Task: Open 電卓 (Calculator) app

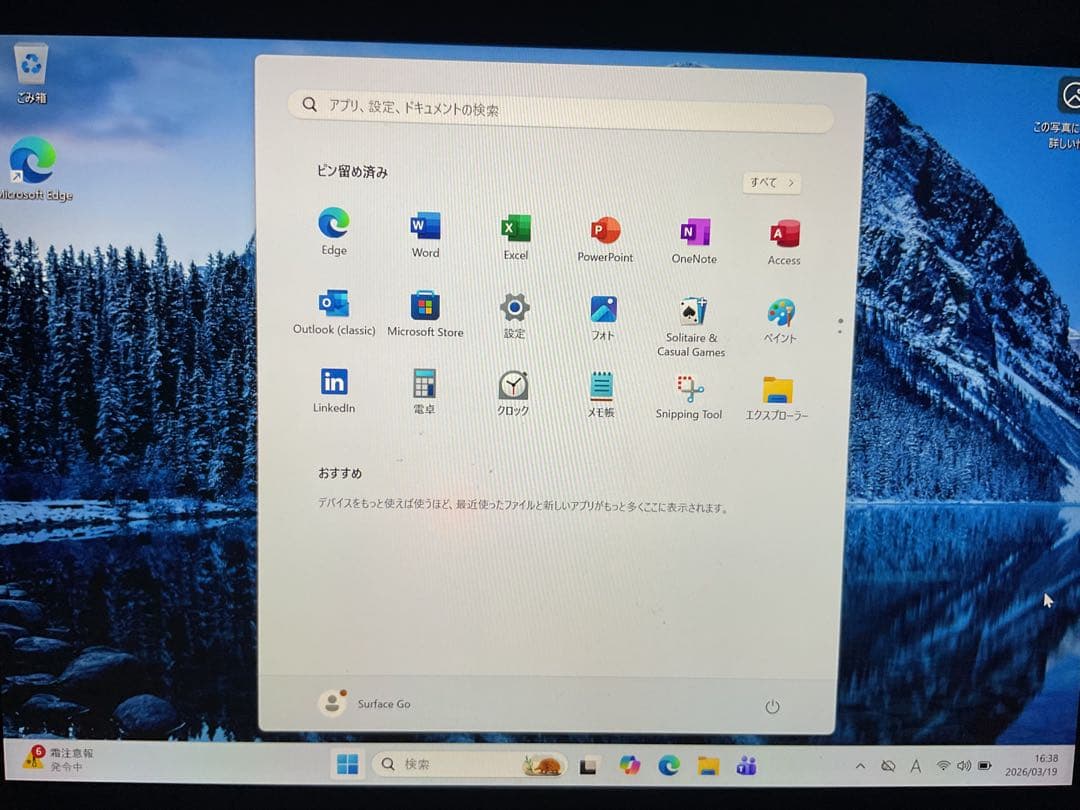Action: (424, 391)
